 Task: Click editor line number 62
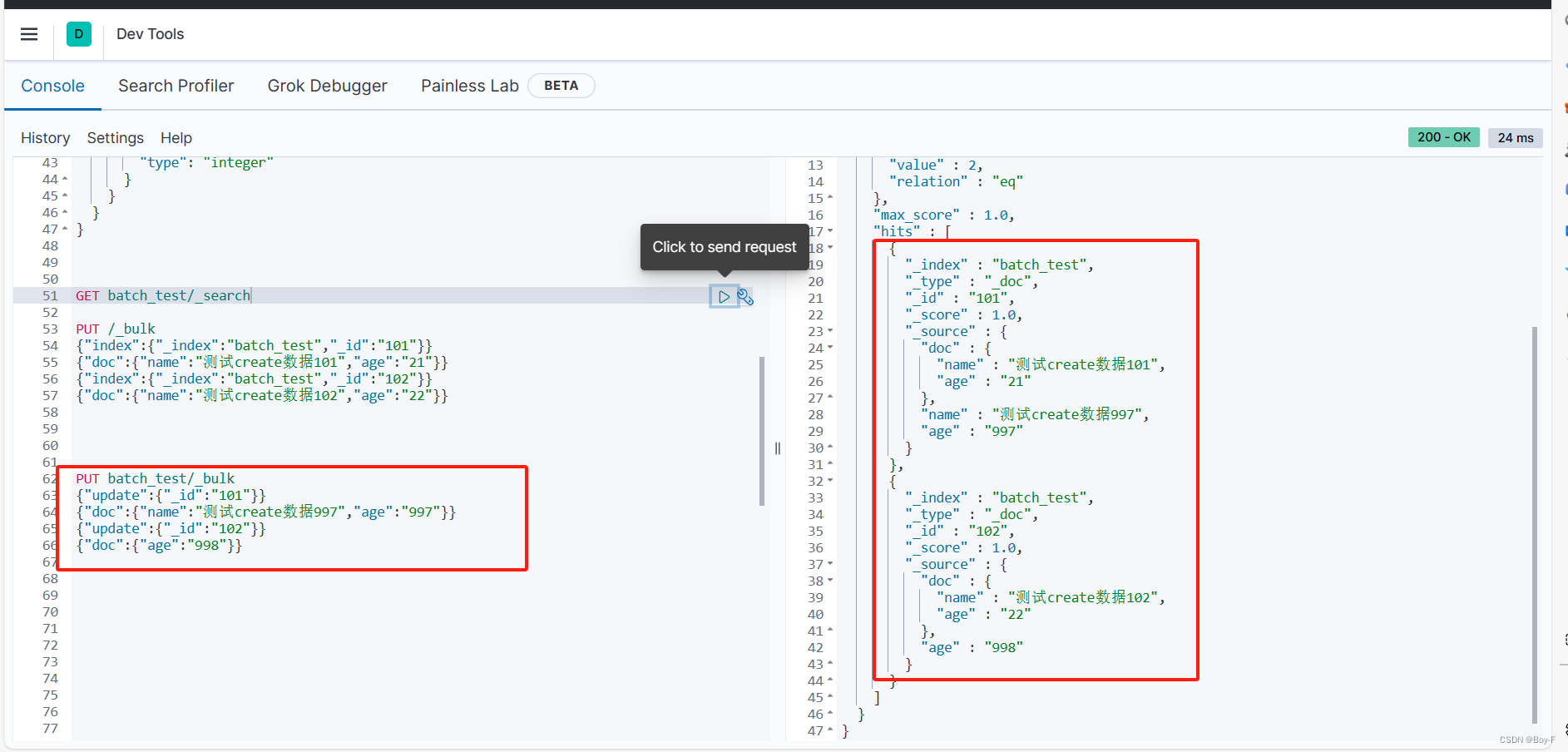(50, 478)
